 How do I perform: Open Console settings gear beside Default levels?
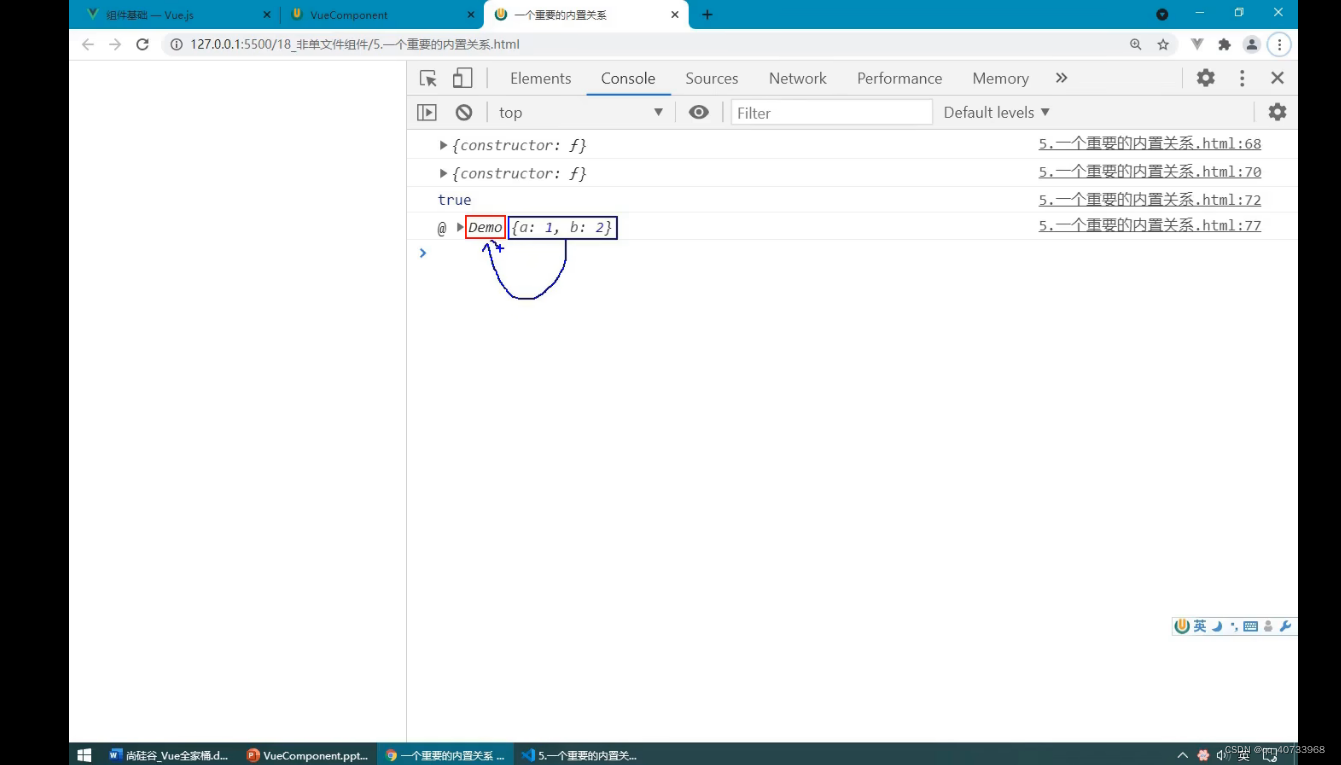[x=1277, y=112]
